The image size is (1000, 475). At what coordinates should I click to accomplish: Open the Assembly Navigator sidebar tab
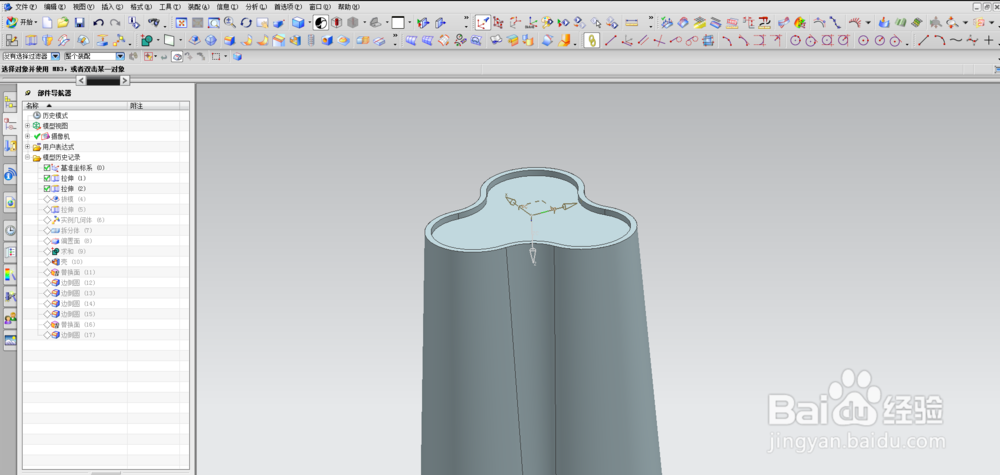pos(10,102)
